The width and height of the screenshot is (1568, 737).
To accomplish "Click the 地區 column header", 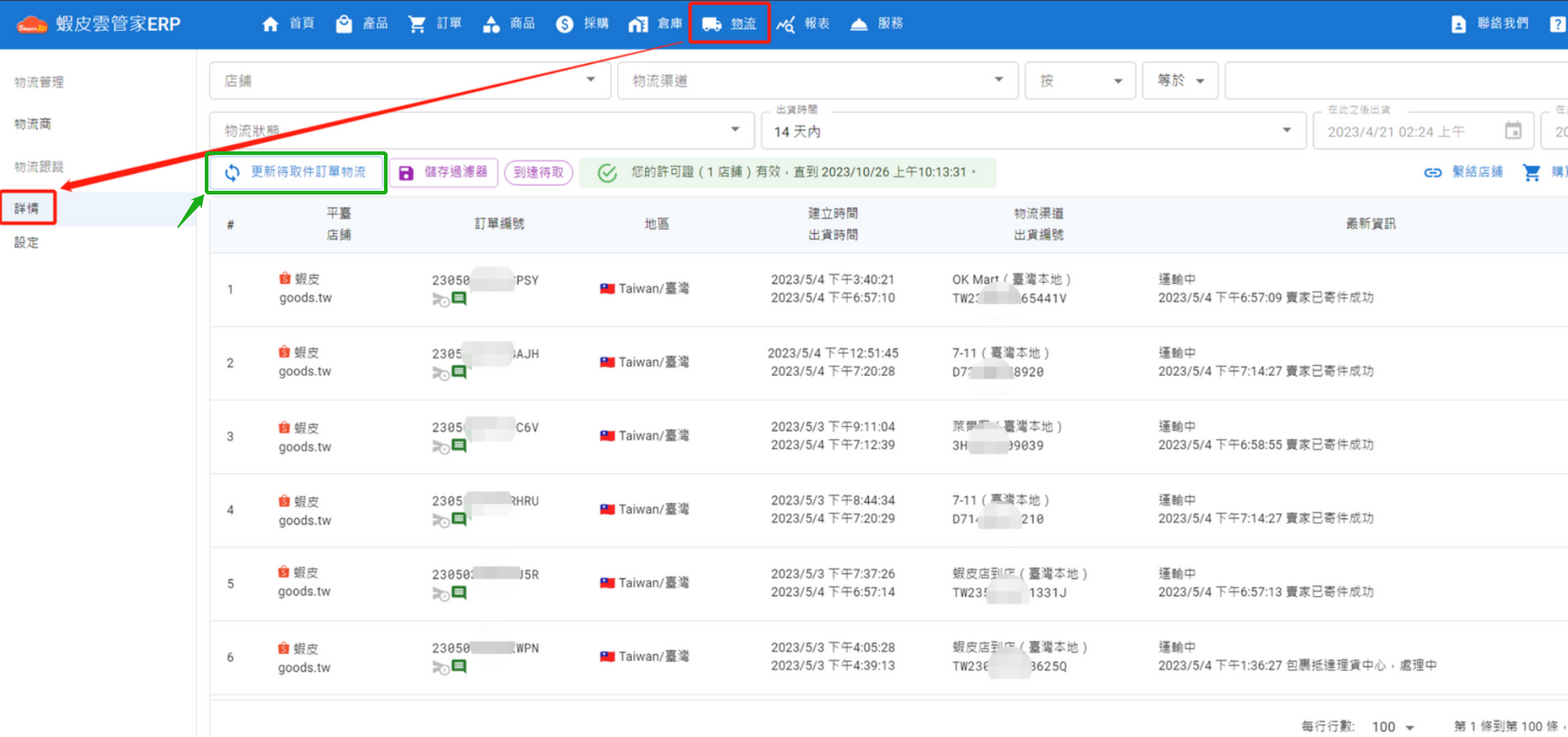I will (657, 224).
